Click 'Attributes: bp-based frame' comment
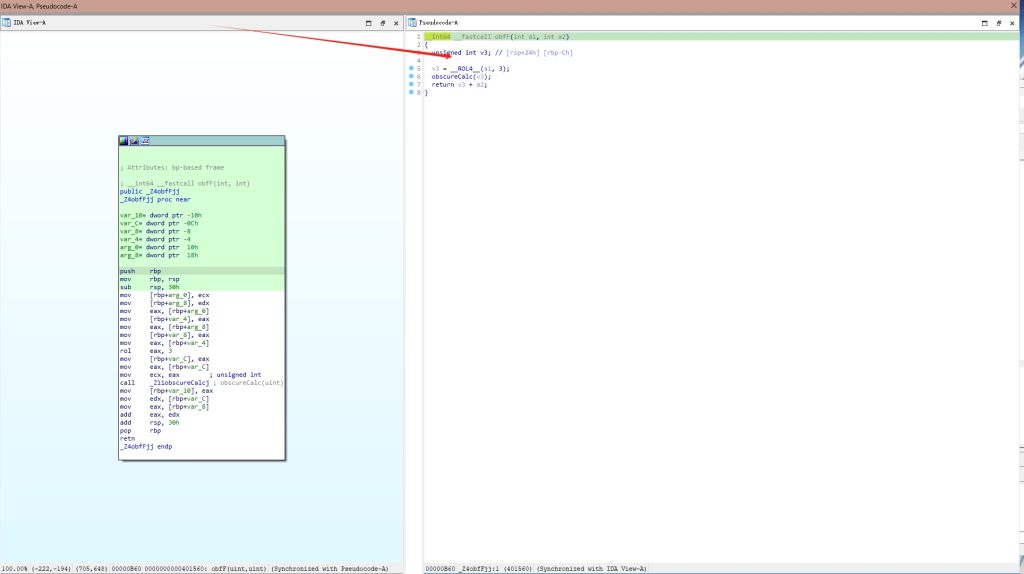Image resolution: width=1024 pixels, height=574 pixels. point(172,167)
